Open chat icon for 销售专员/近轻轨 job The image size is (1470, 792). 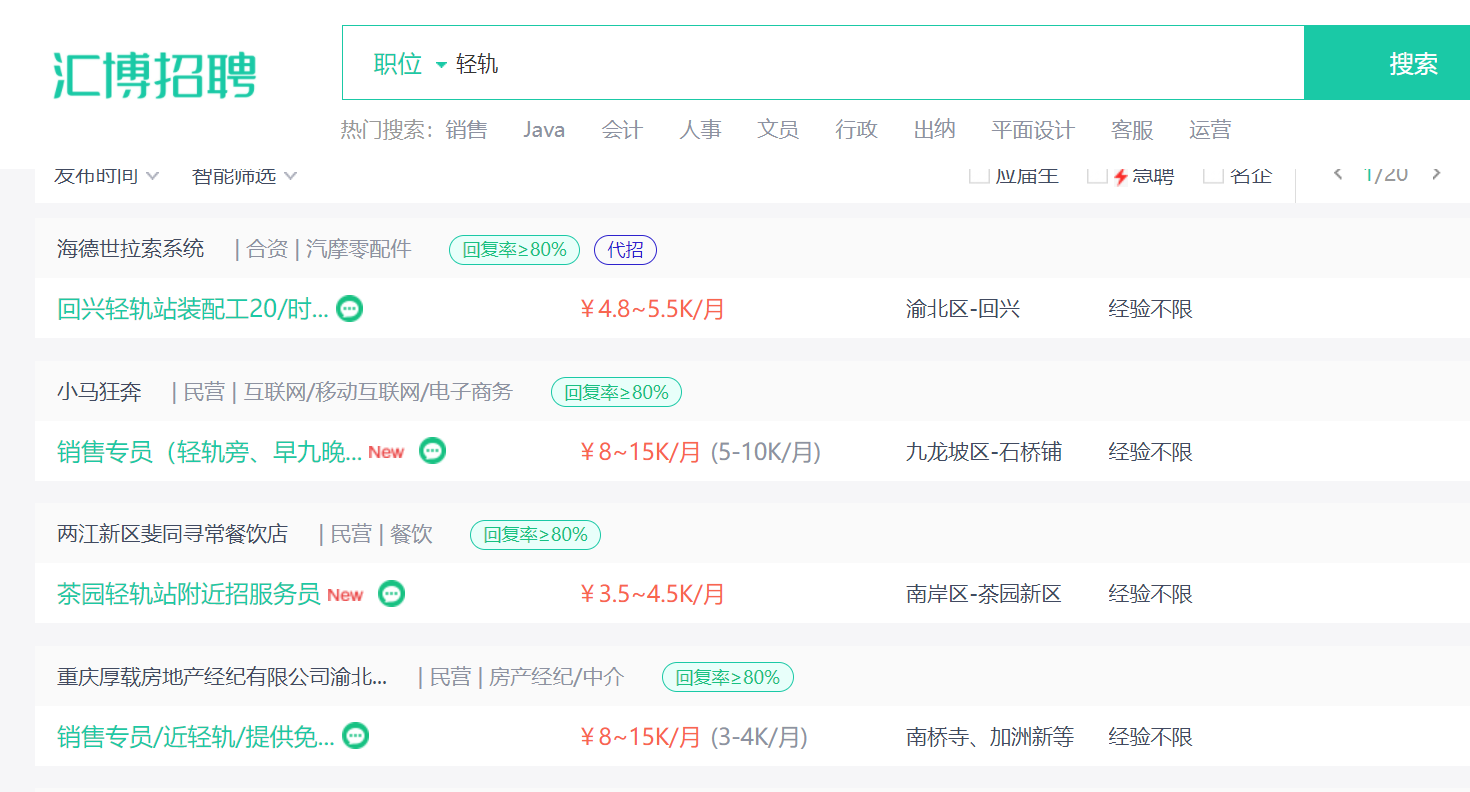pos(356,736)
